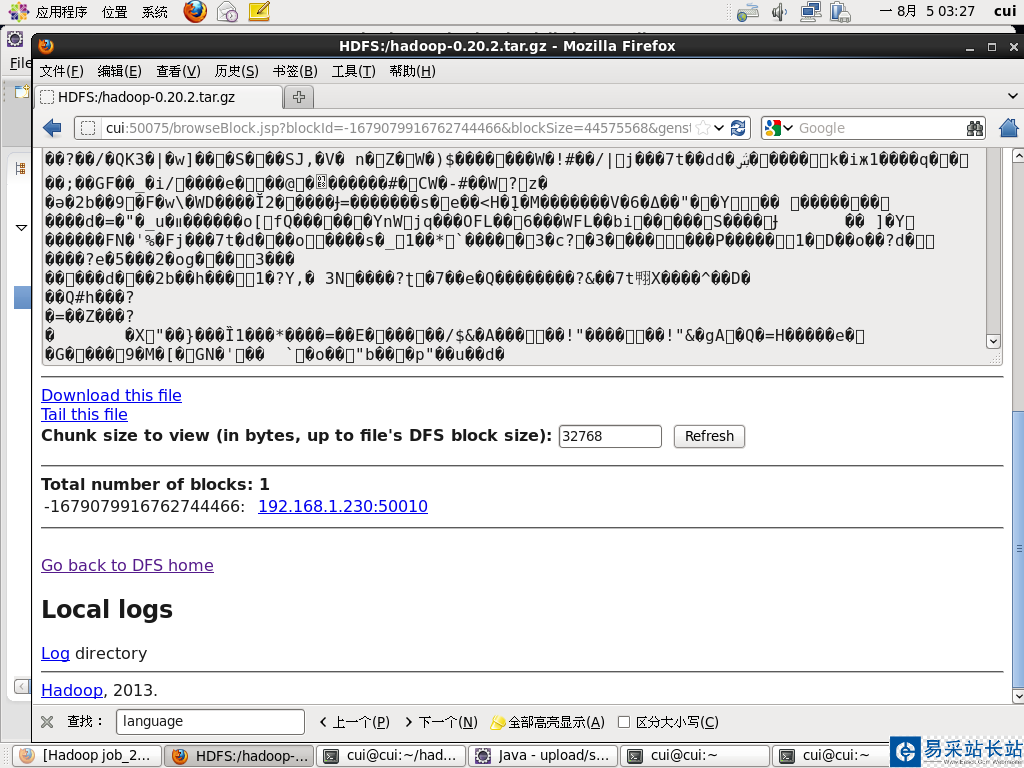Viewport: 1024px width, 768px height.
Task: Switch to cui@cui:~/had... terminal window
Action: pyautogui.click(x=391, y=756)
